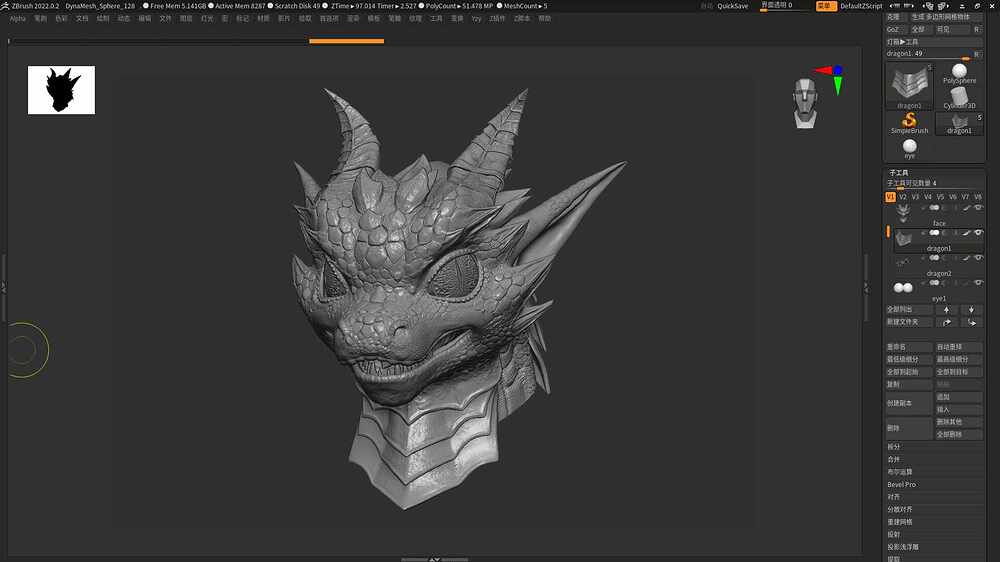The image size is (1000, 562).
Task: Toggle boolean mode circles on dragon2 row
Action: coord(934,258)
